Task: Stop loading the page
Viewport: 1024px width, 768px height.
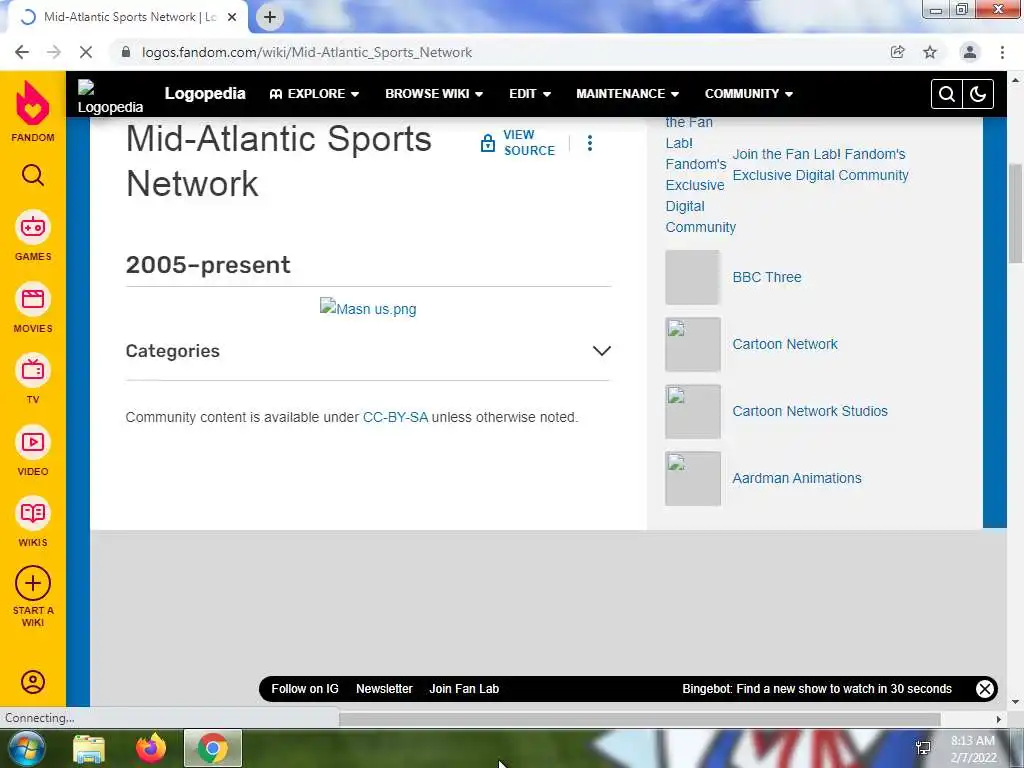Action: [x=86, y=52]
